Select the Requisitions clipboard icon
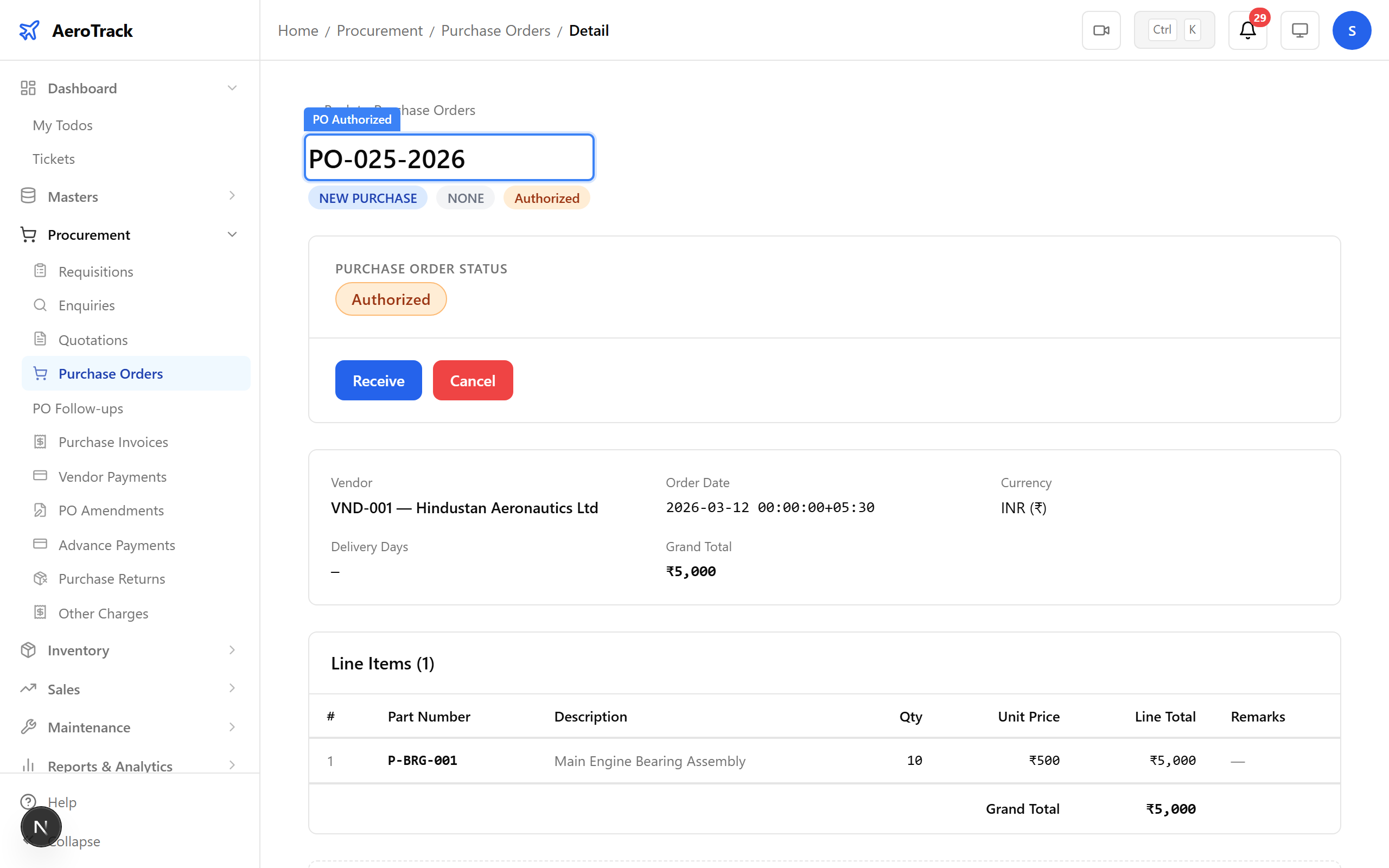The width and height of the screenshot is (1389, 868). [x=40, y=271]
